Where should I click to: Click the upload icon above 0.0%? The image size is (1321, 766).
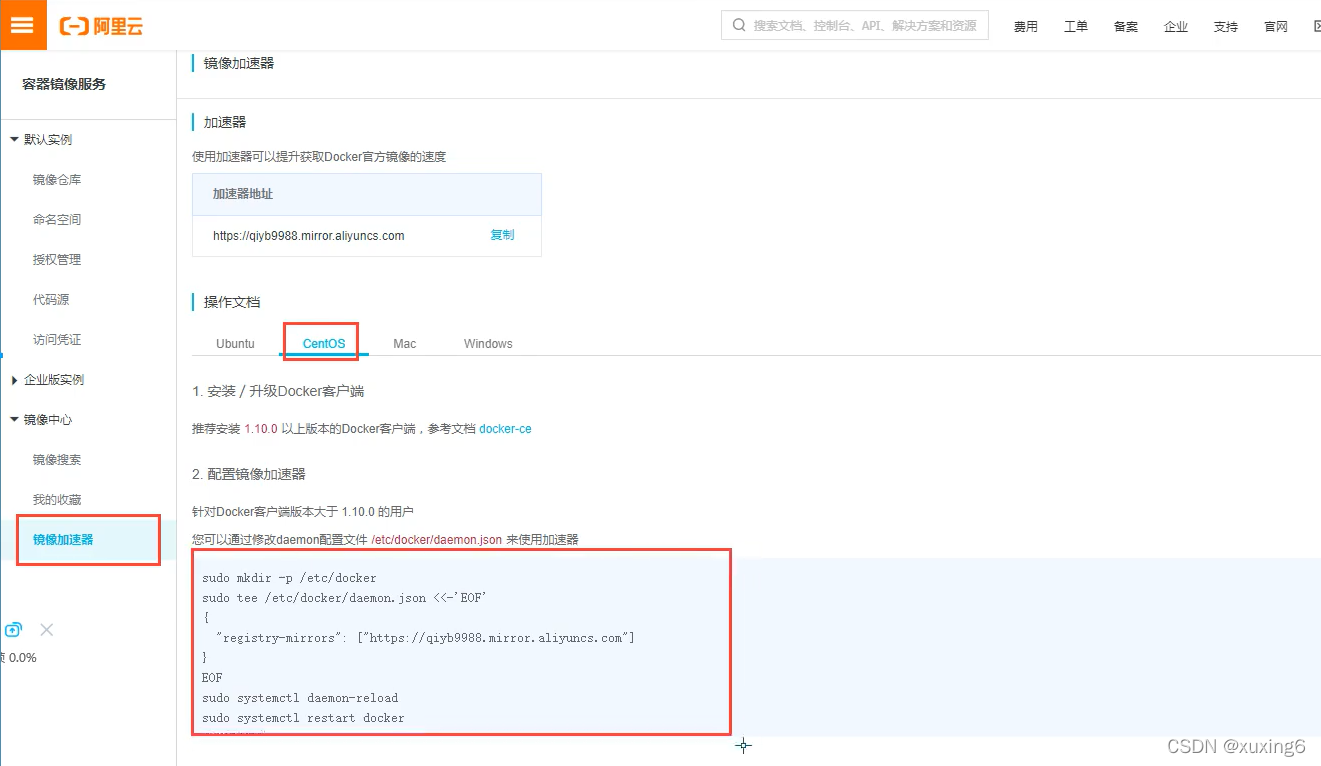pos(13,630)
